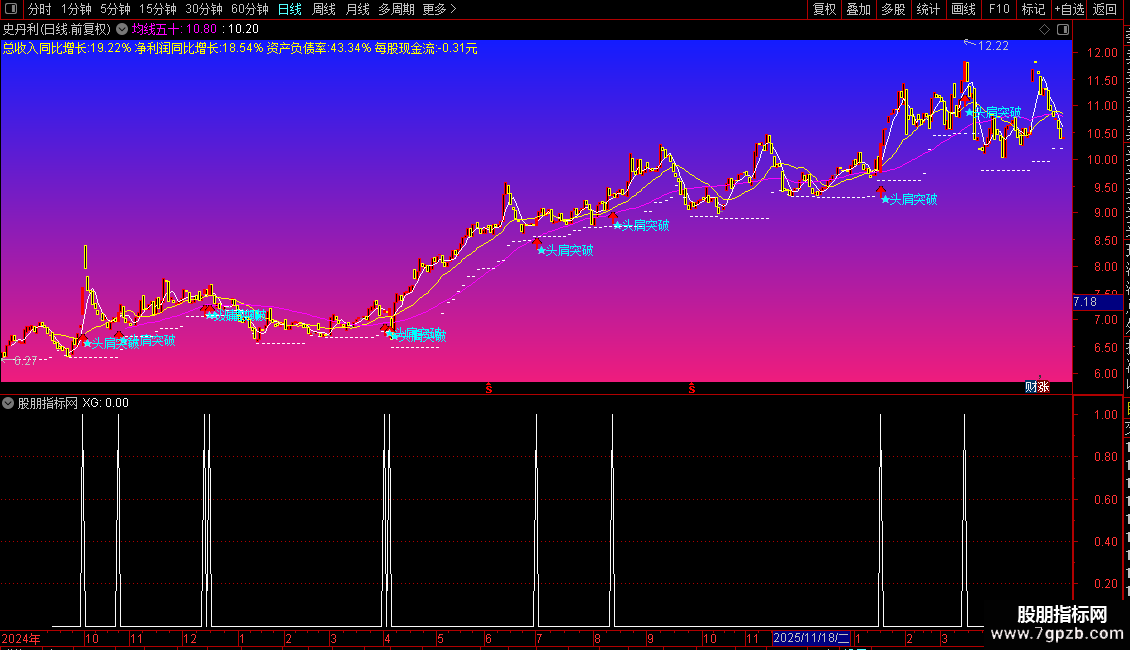Toggle the left sidebar panel icon
Viewport: 1130px width, 650px height.
tap(11, 9)
